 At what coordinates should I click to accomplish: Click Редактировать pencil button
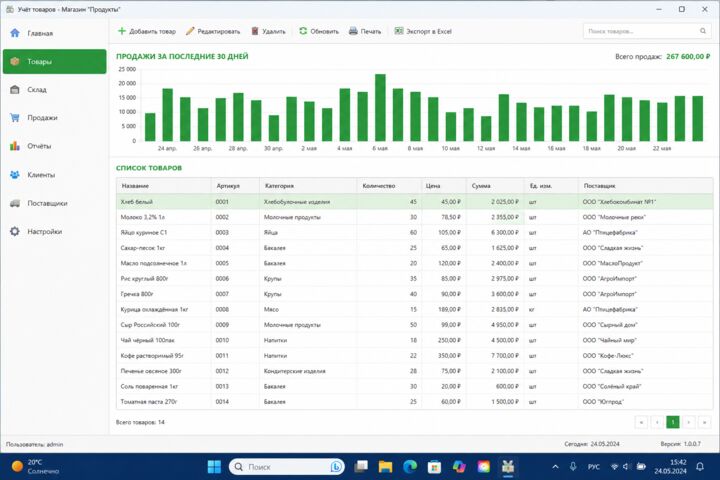(213, 31)
